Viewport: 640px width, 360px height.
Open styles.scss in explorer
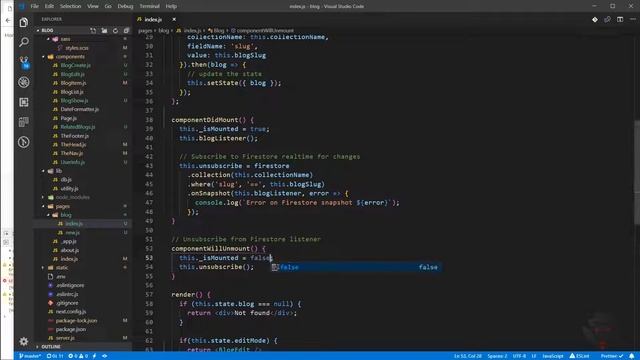77,48
